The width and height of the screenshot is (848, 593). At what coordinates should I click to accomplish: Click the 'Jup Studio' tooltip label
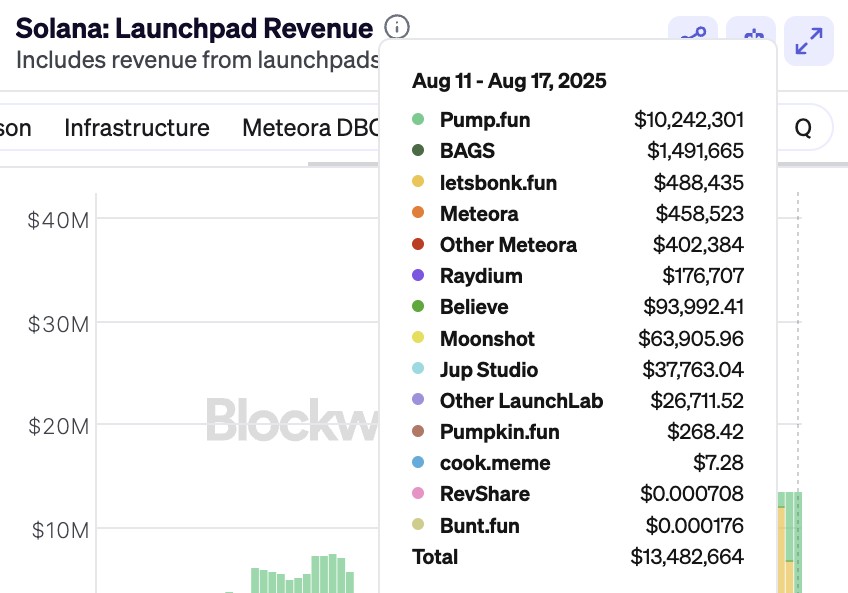[x=489, y=370]
